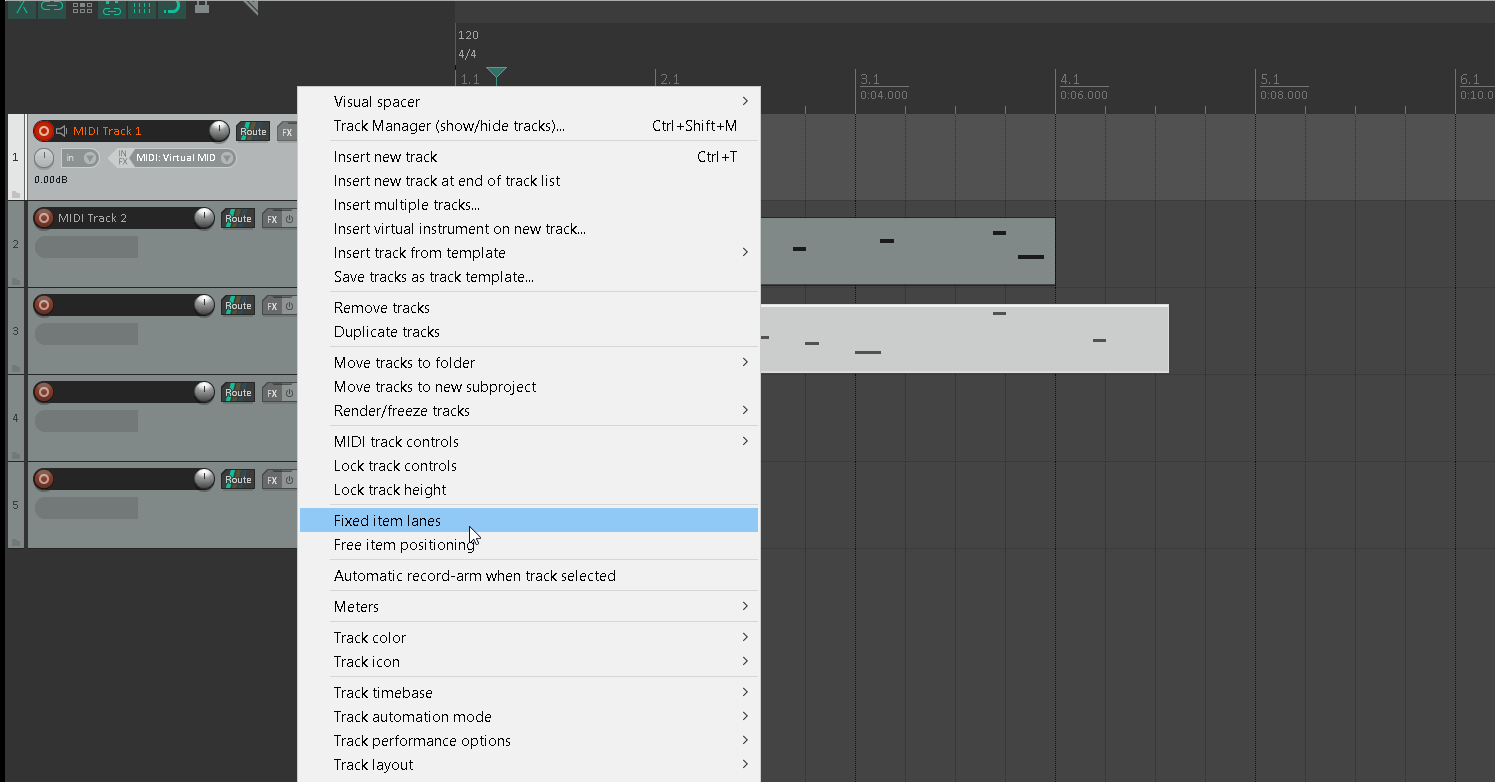Open the Route button on MIDI Track 1
1495x782 pixels.
(x=253, y=131)
